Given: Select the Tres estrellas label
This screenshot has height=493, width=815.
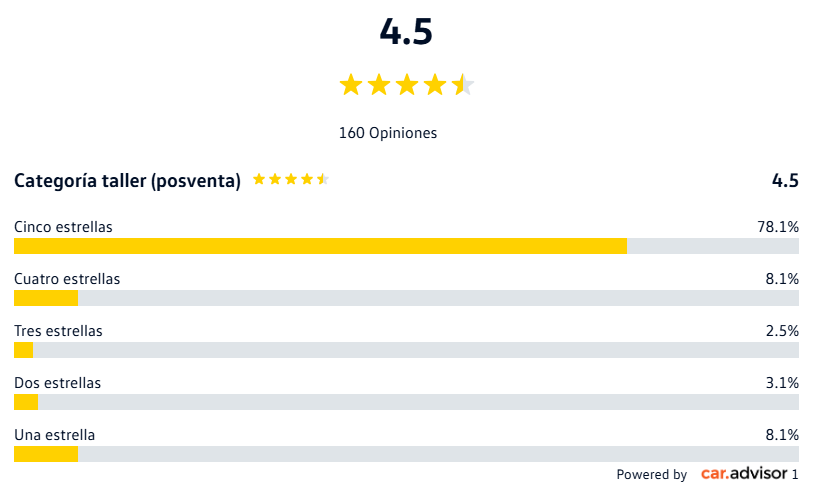Looking at the screenshot, I should pyautogui.click(x=58, y=331).
